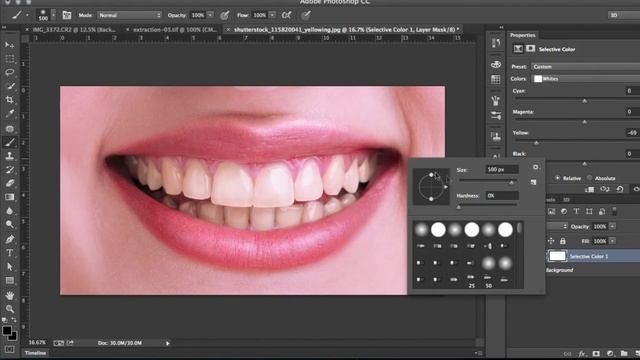Select the Rectangle shape tool

tap(10, 281)
